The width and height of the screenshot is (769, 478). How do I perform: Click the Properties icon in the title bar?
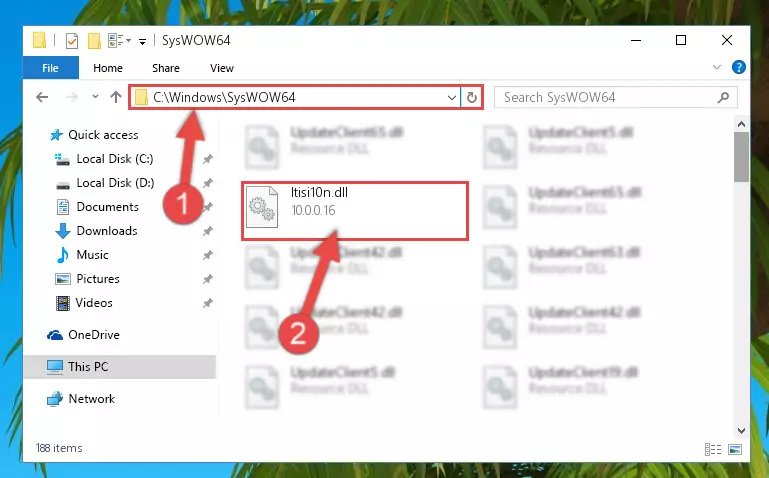coord(72,41)
